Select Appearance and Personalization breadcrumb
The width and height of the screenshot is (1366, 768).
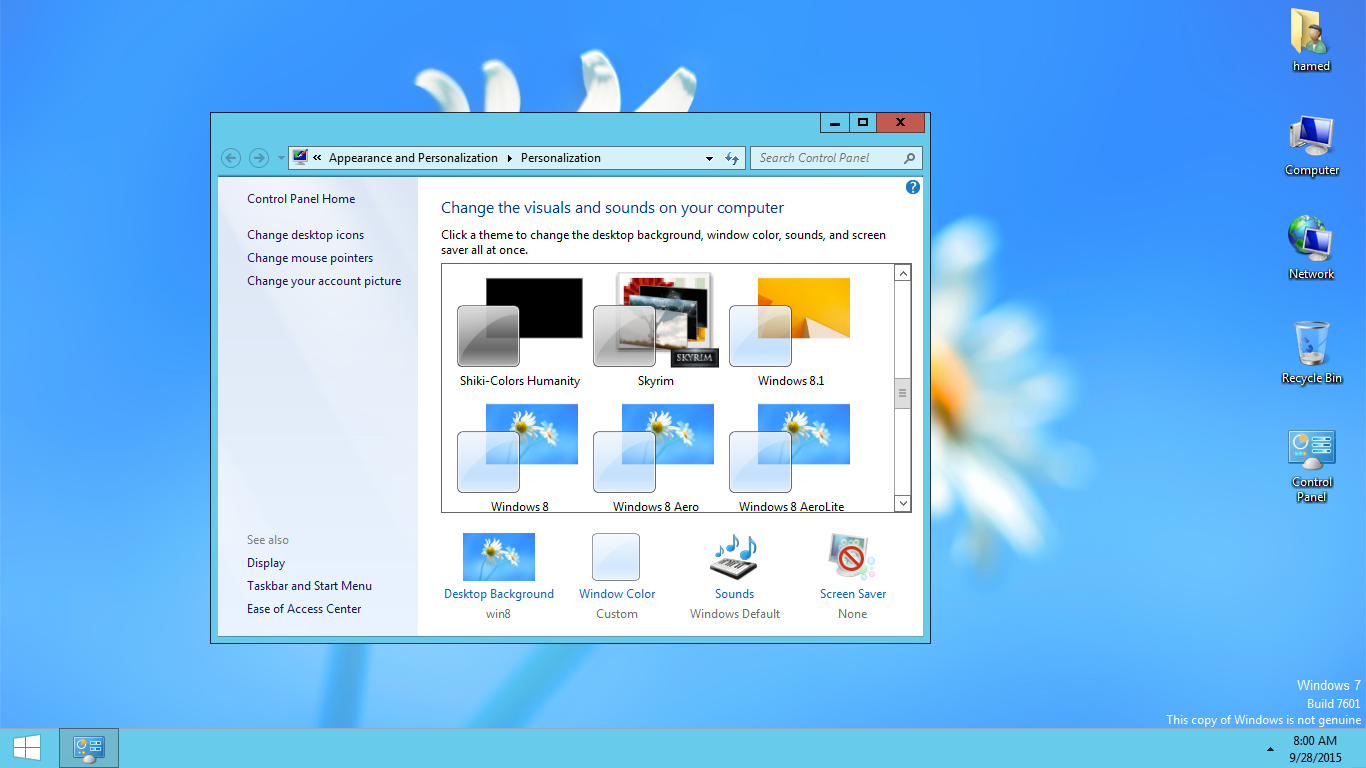(x=413, y=158)
